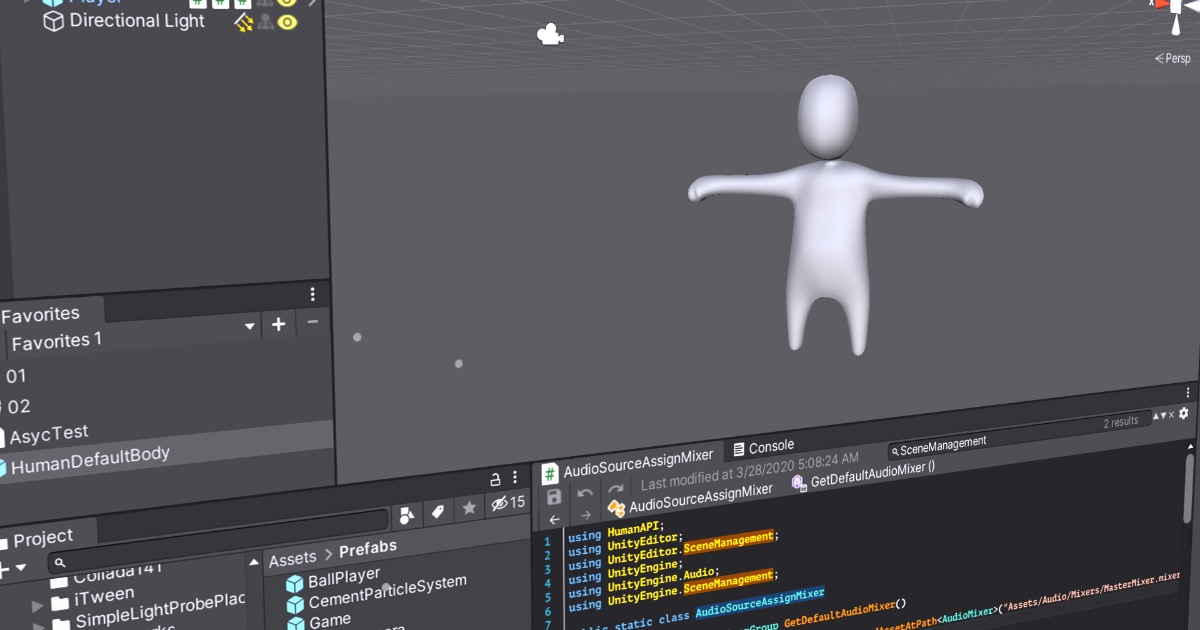The image size is (1200, 630).
Task: Click the GetDefaultAudioMixer method icon
Action: 798,483
